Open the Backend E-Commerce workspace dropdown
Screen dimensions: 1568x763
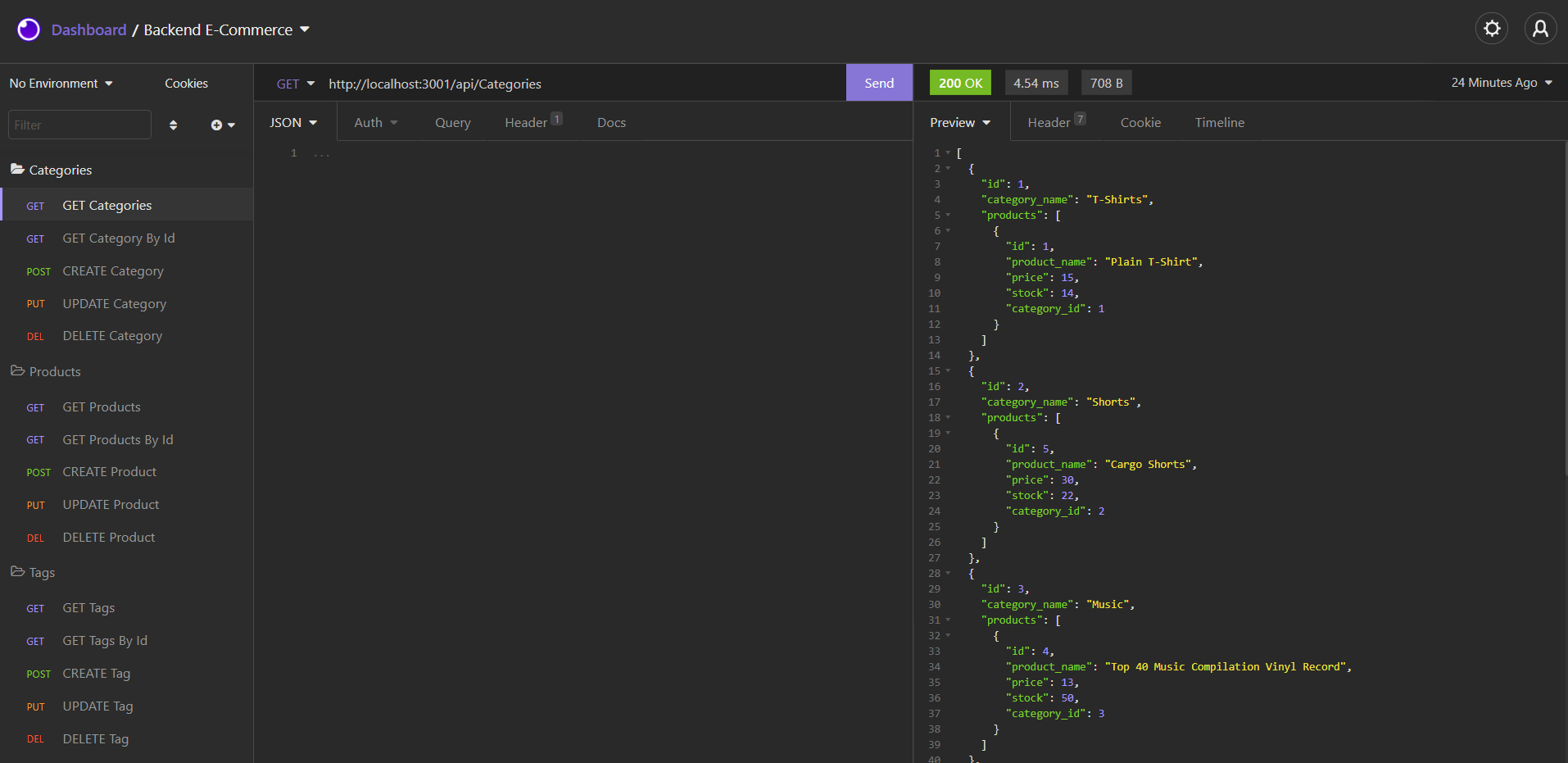306,30
